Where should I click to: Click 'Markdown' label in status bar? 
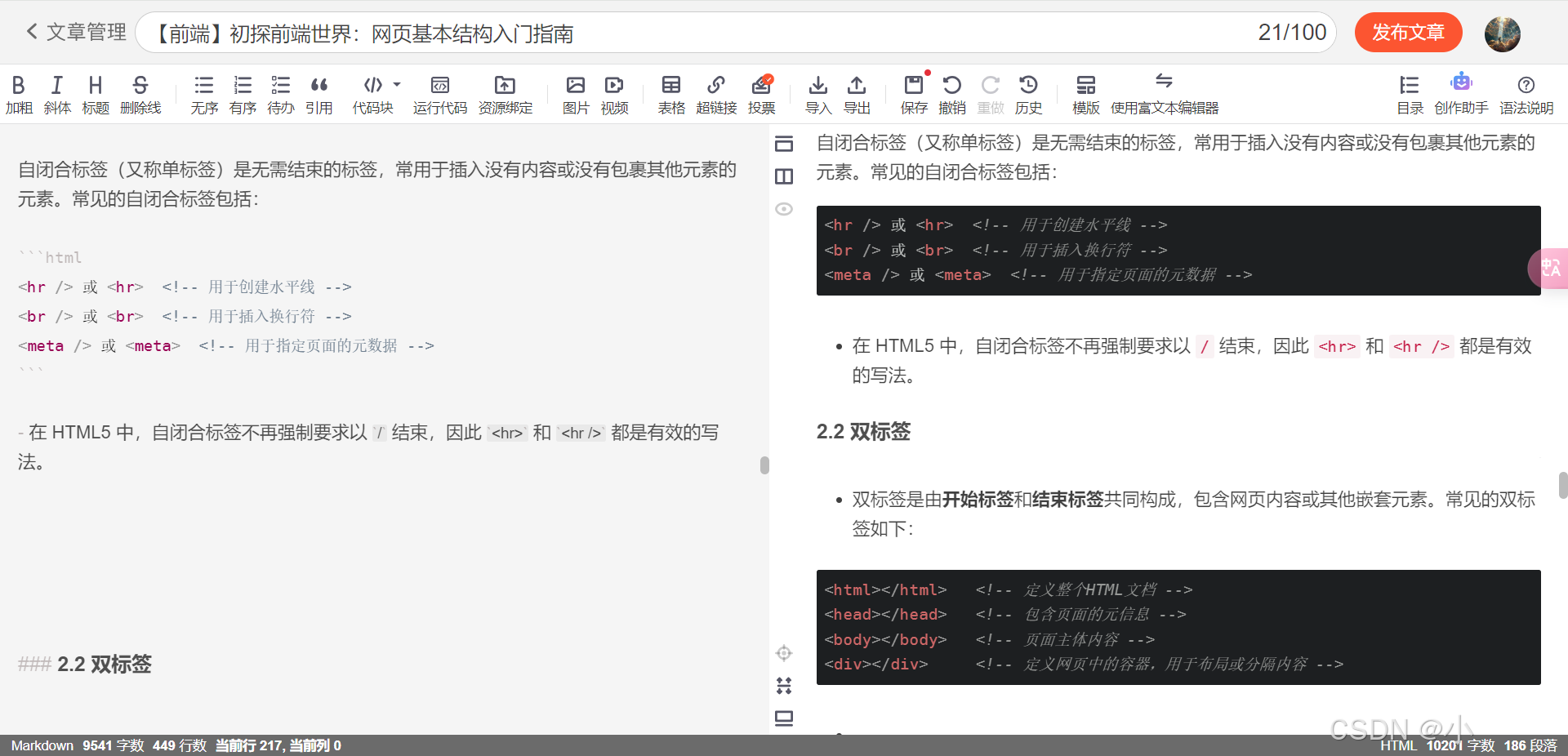tap(42, 745)
